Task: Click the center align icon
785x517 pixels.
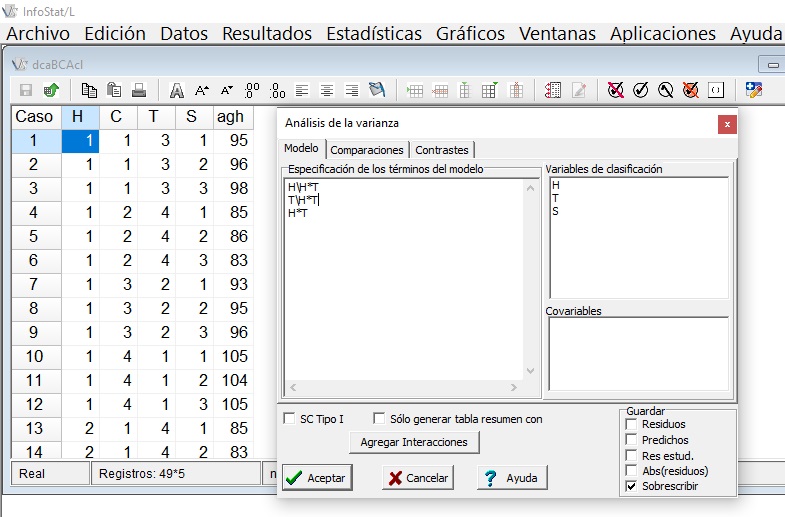Action: pos(326,90)
